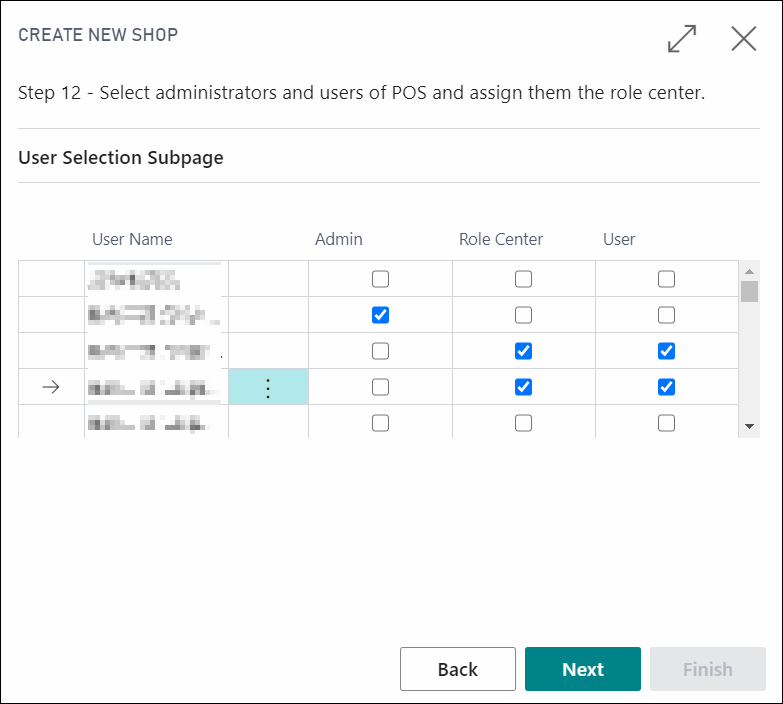Select the first row's user name cell
783x704 pixels.
tap(156, 279)
